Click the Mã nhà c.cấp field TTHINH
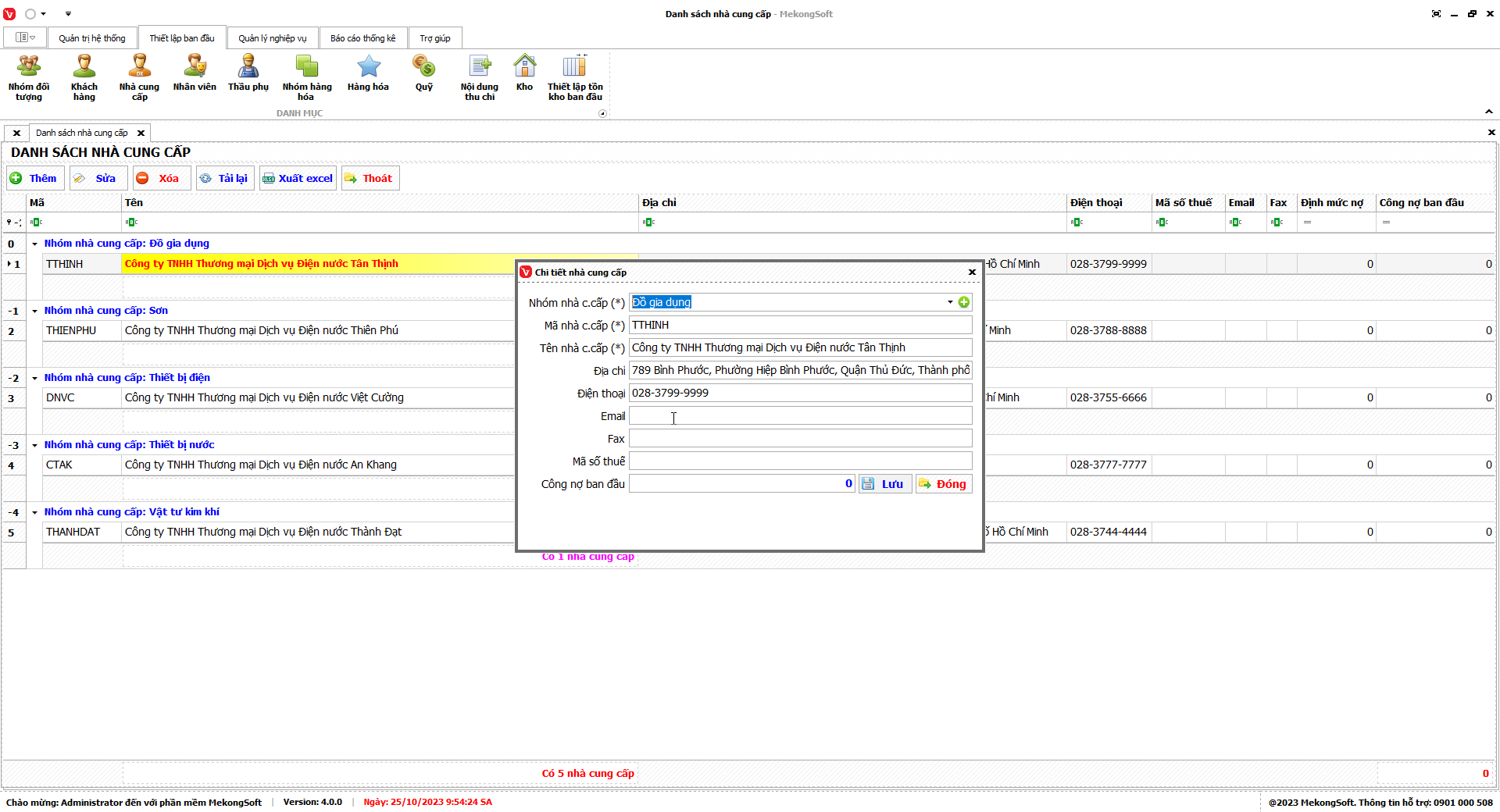This screenshot has width=1500, height=812. point(801,325)
